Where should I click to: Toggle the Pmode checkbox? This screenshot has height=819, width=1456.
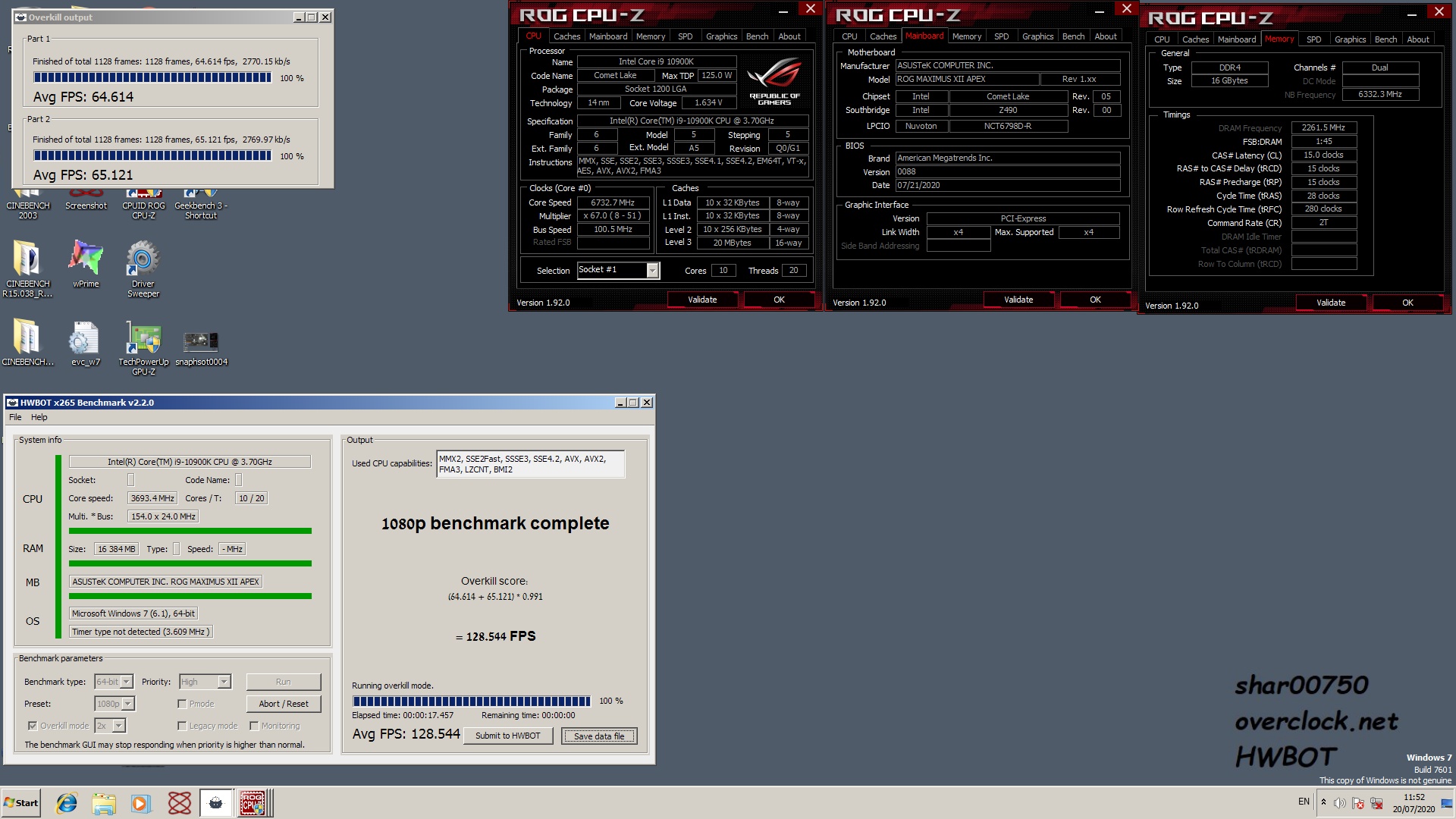(182, 704)
